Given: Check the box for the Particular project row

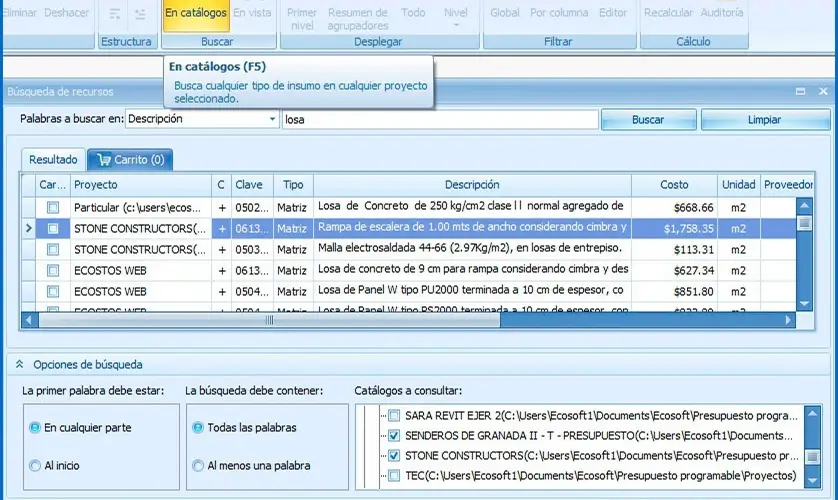Looking at the screenshot, I should (53, 208).
